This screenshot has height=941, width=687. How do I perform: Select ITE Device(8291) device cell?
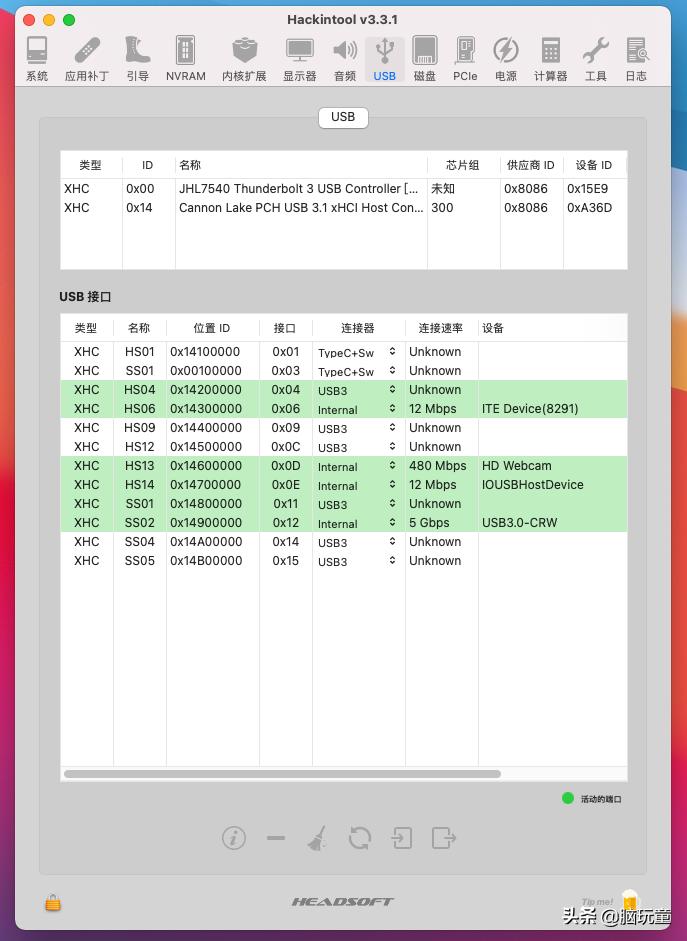(x=530, y=409)
